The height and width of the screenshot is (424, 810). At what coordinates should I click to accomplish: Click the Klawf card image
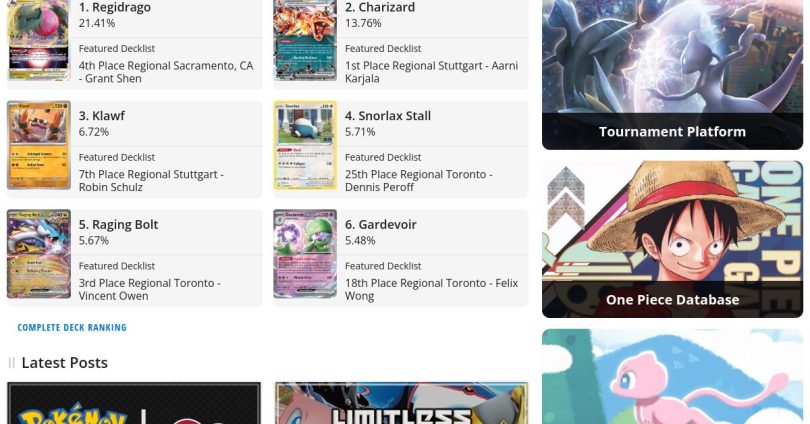coord(39,145)
